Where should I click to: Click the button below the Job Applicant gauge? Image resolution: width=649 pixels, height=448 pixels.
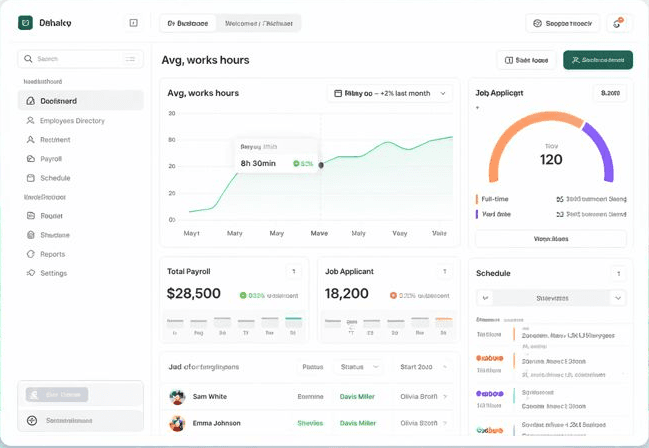coord(551,239)
